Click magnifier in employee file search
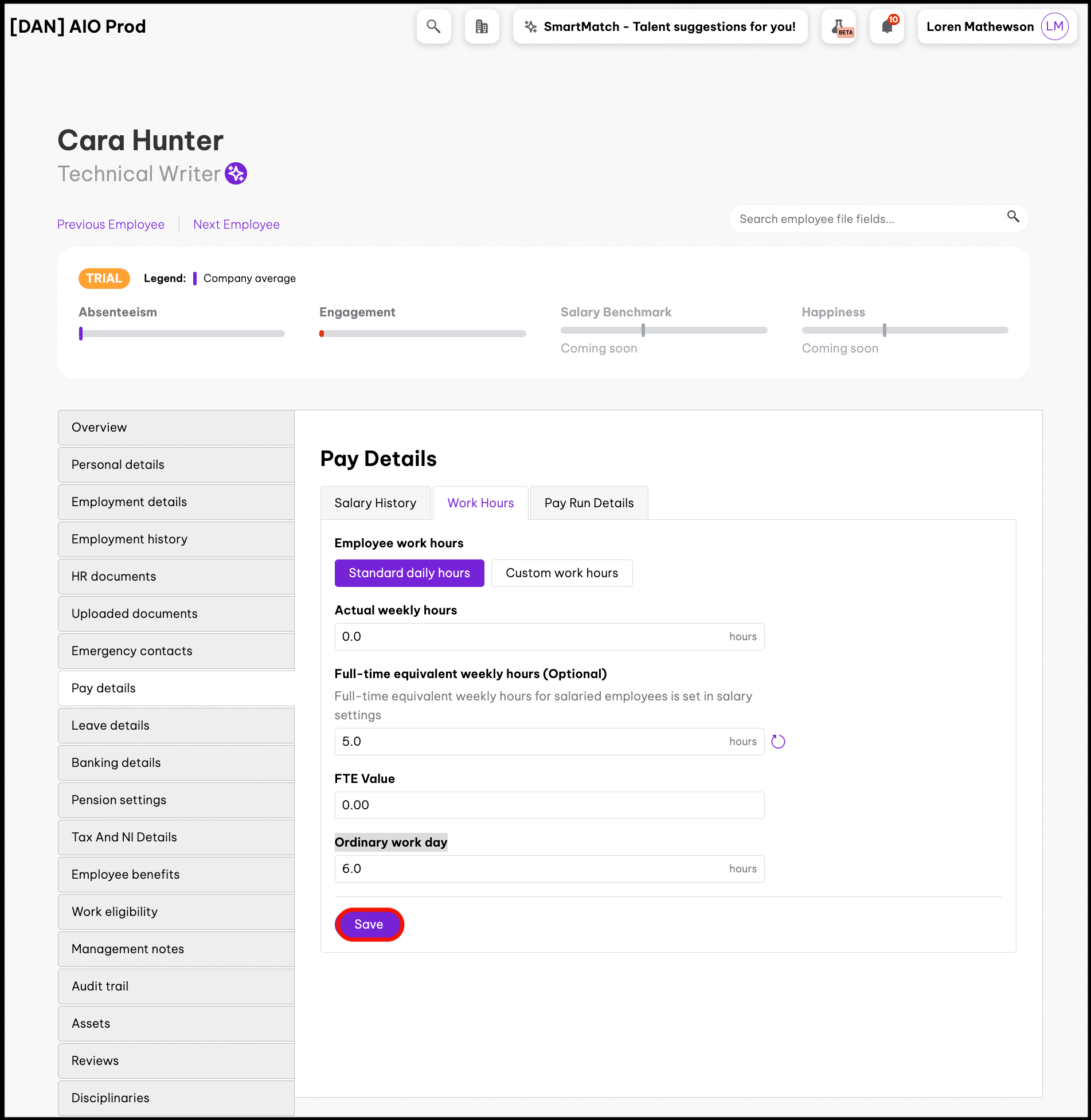1091x1120 pixels. coord(1013,217)
